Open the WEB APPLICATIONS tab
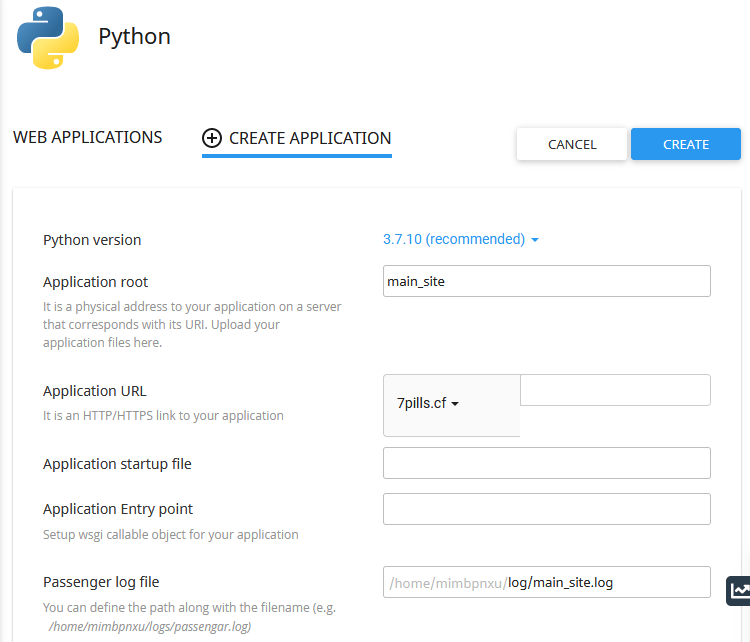This screenshot has width=750, height=642. 88,137
